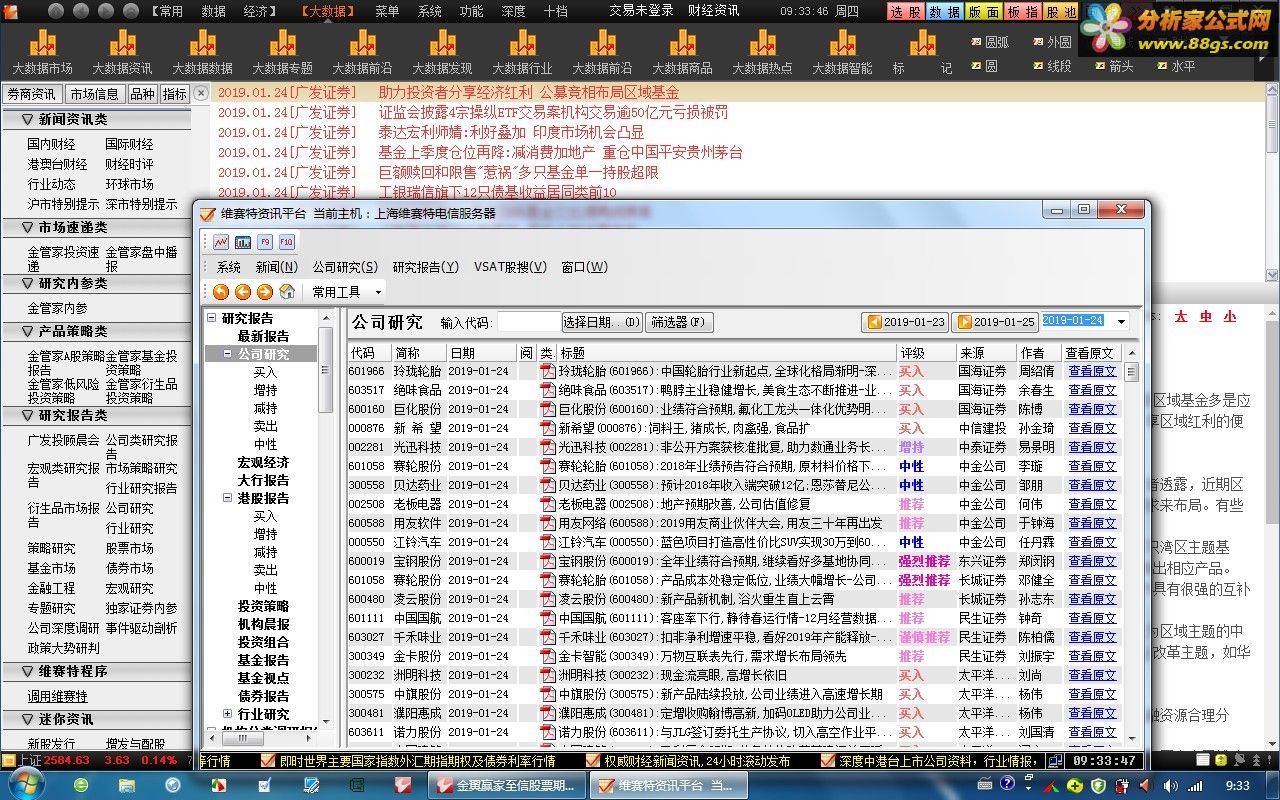Open 常用工具 dropdown
Viewport: 1280px width, 800px height.
point(346,292)
